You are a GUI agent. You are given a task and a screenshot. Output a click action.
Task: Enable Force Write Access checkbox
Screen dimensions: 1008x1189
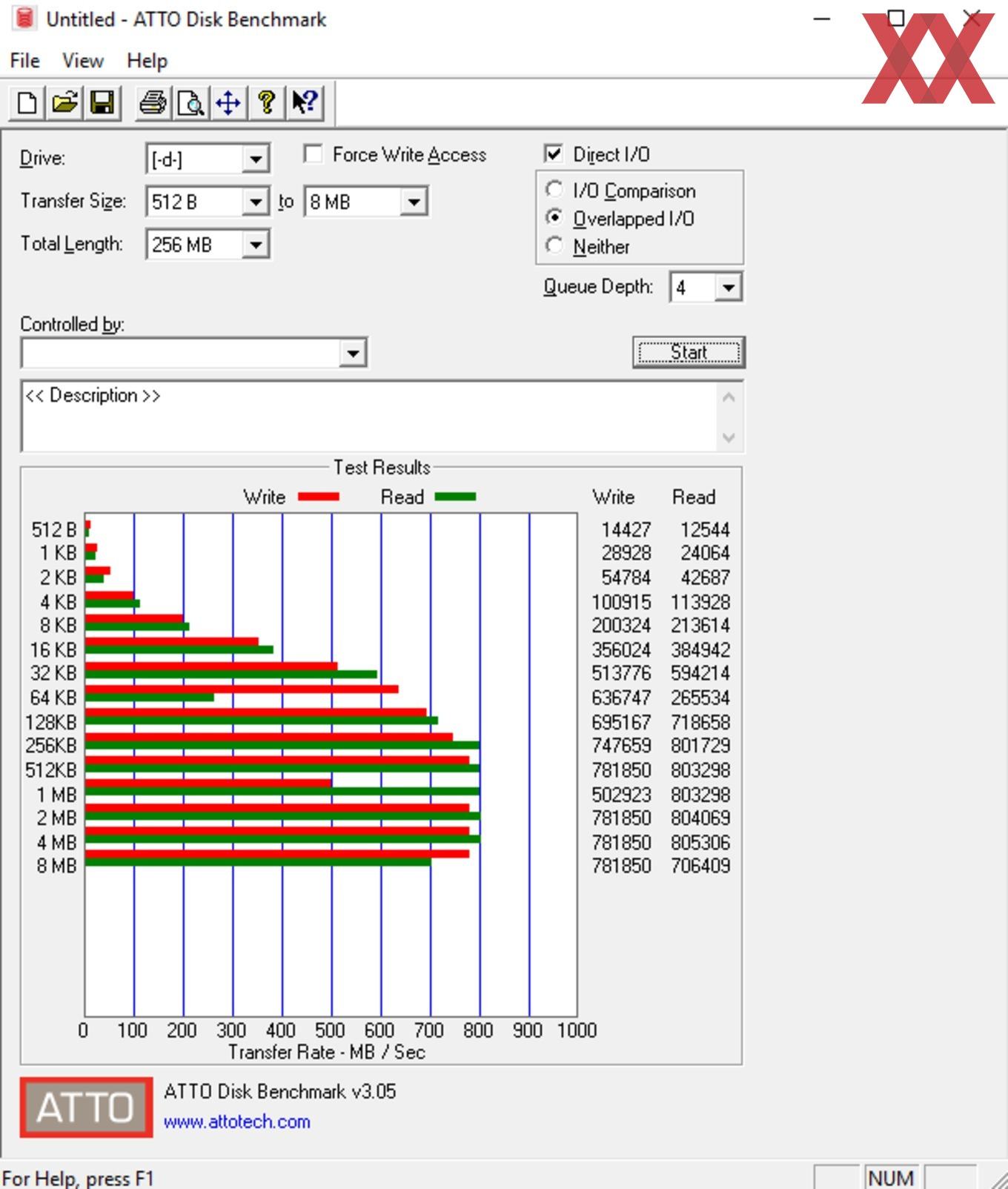[314, 154]
